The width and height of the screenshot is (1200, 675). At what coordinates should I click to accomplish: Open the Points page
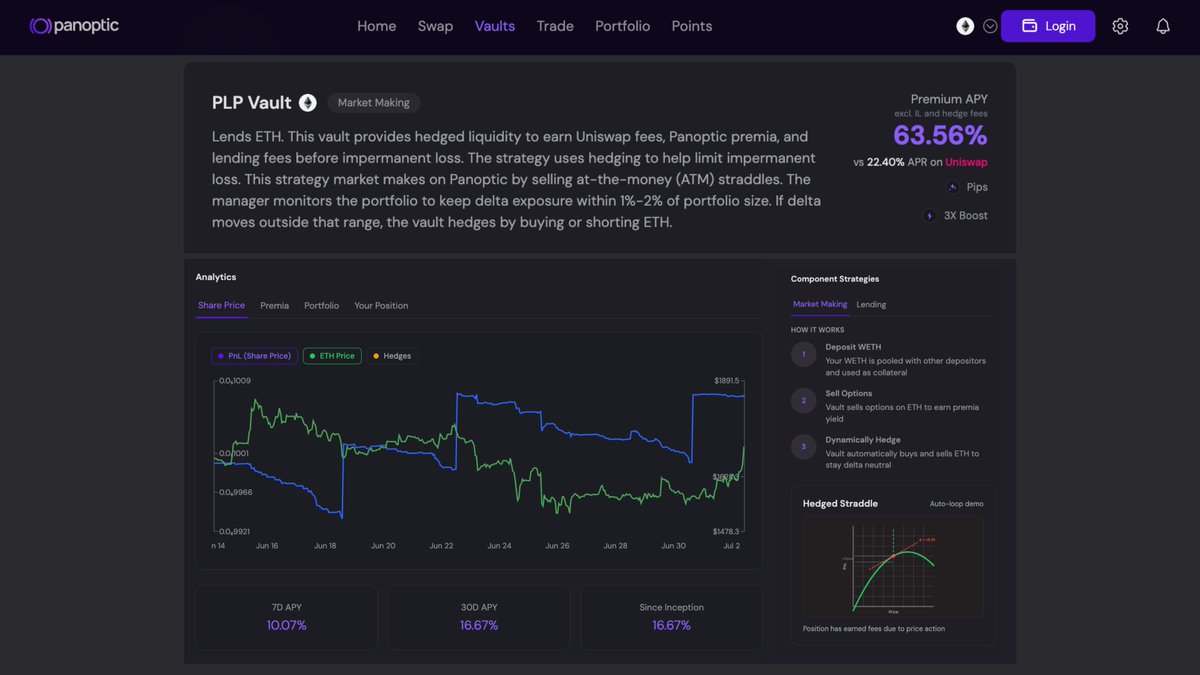pyautogui.click(x=692, y=26)
